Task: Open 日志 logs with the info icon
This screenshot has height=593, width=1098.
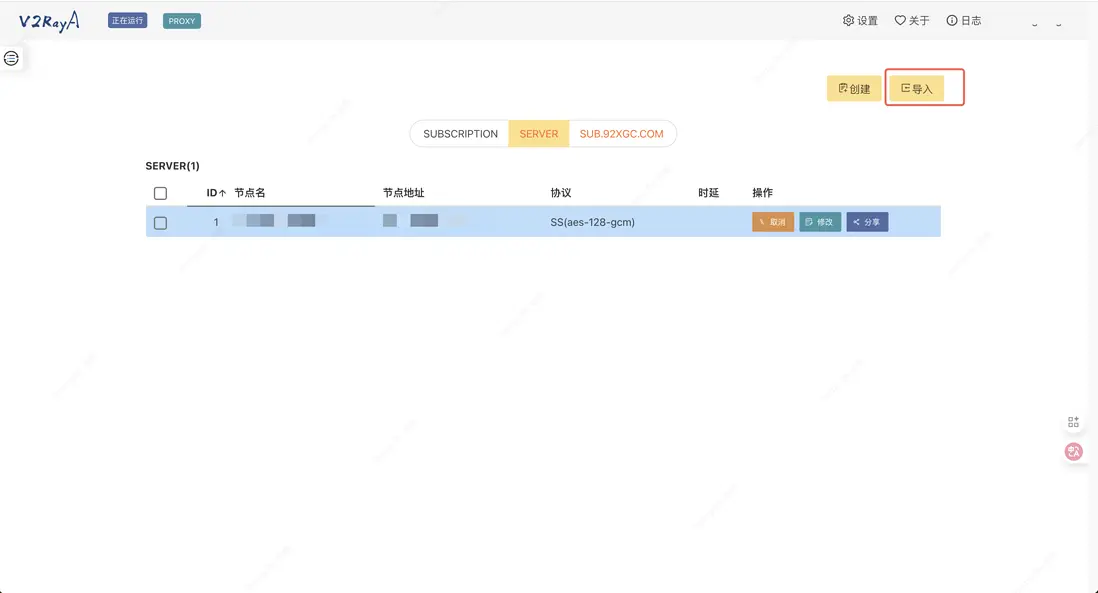Action: coord(964,21)
